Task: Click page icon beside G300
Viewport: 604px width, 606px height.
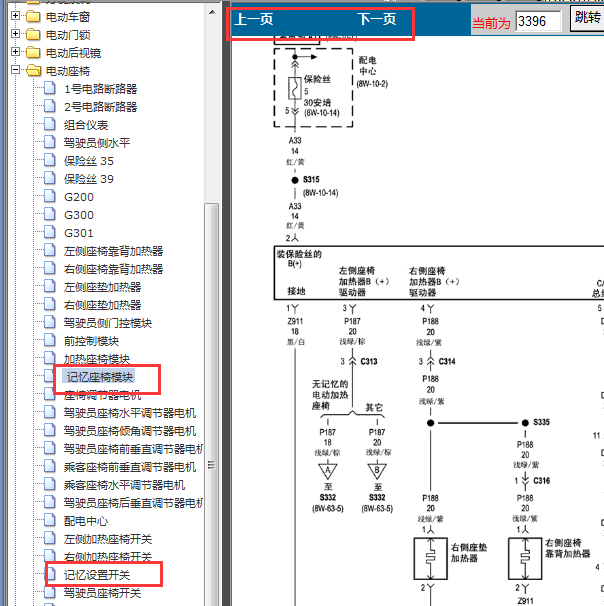Action: click(x=49, y=214)
